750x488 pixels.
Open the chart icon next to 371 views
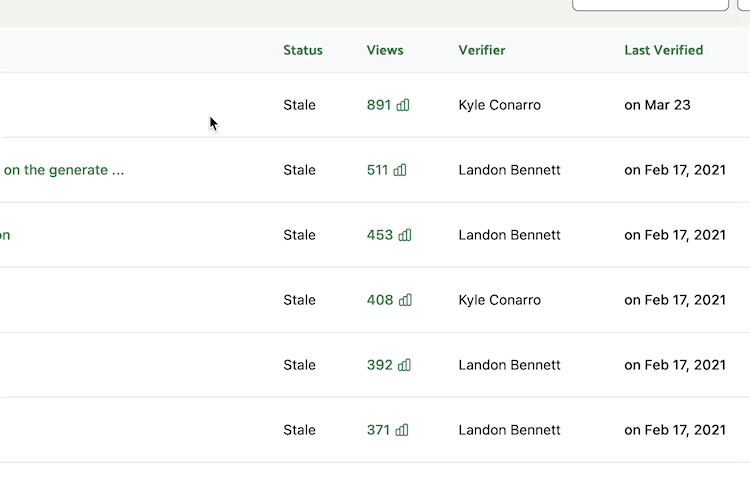[402, 430]
